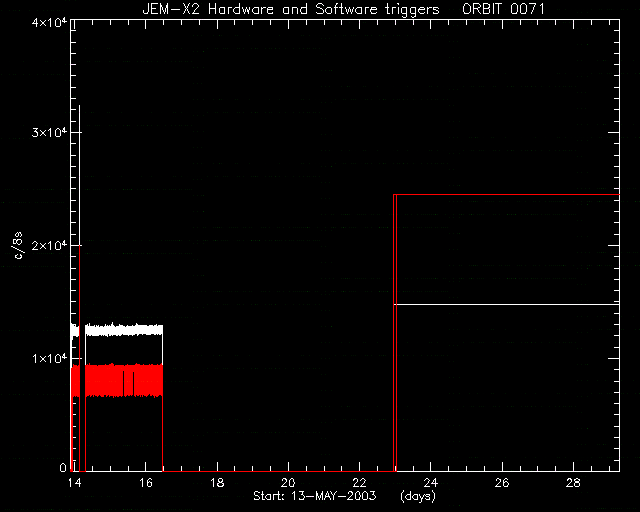
Task: Click the x-axis tick label '16'
Action: (x=146, y=483)
